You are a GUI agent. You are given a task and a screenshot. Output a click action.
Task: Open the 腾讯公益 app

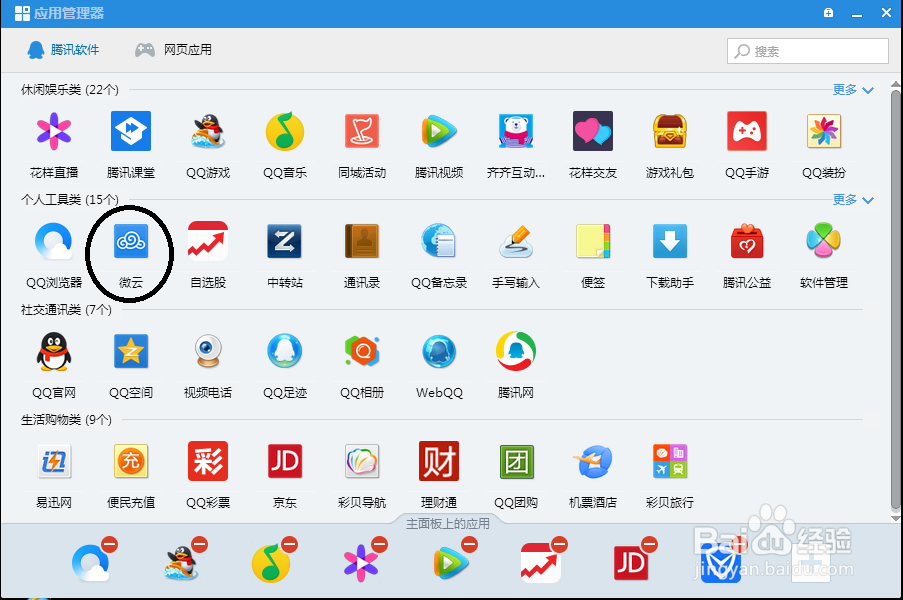[x=747, y=241]
